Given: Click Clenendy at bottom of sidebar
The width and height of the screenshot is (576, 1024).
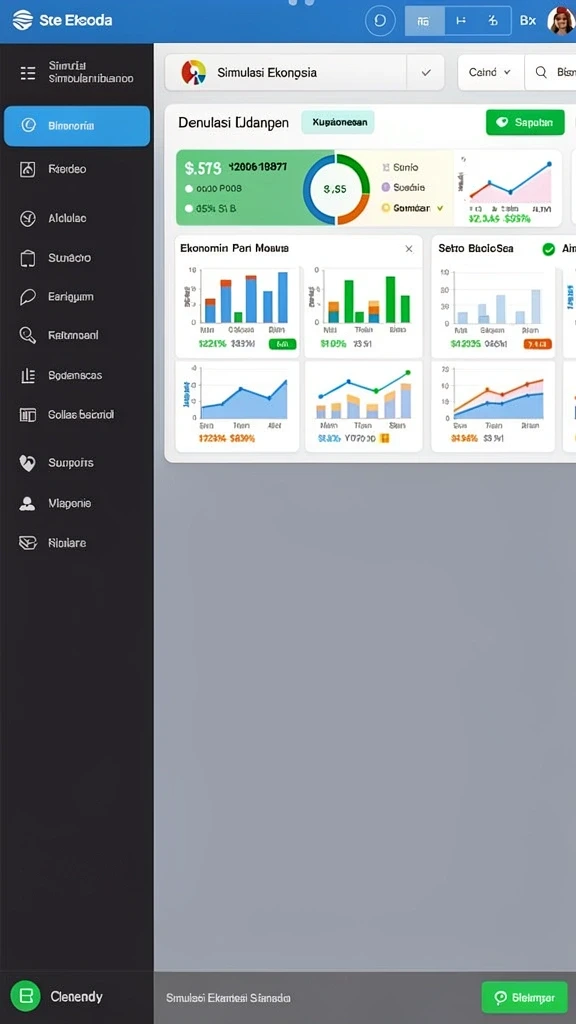Looking at the screenshot, I should (76, 997).
